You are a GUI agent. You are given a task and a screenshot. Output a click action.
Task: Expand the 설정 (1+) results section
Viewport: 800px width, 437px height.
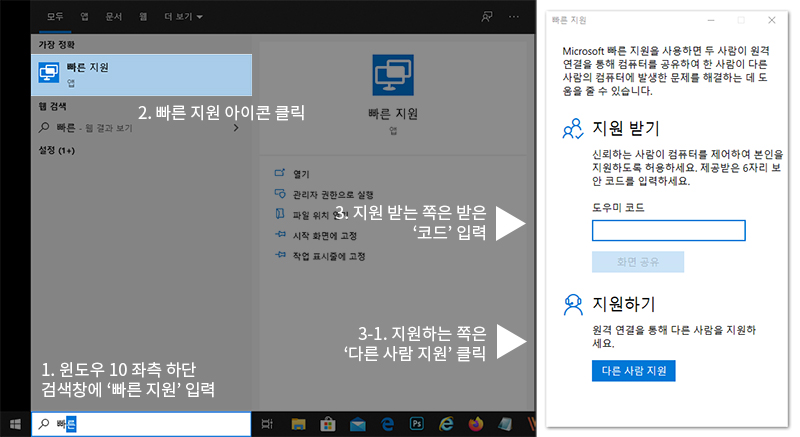coord(55,150)
